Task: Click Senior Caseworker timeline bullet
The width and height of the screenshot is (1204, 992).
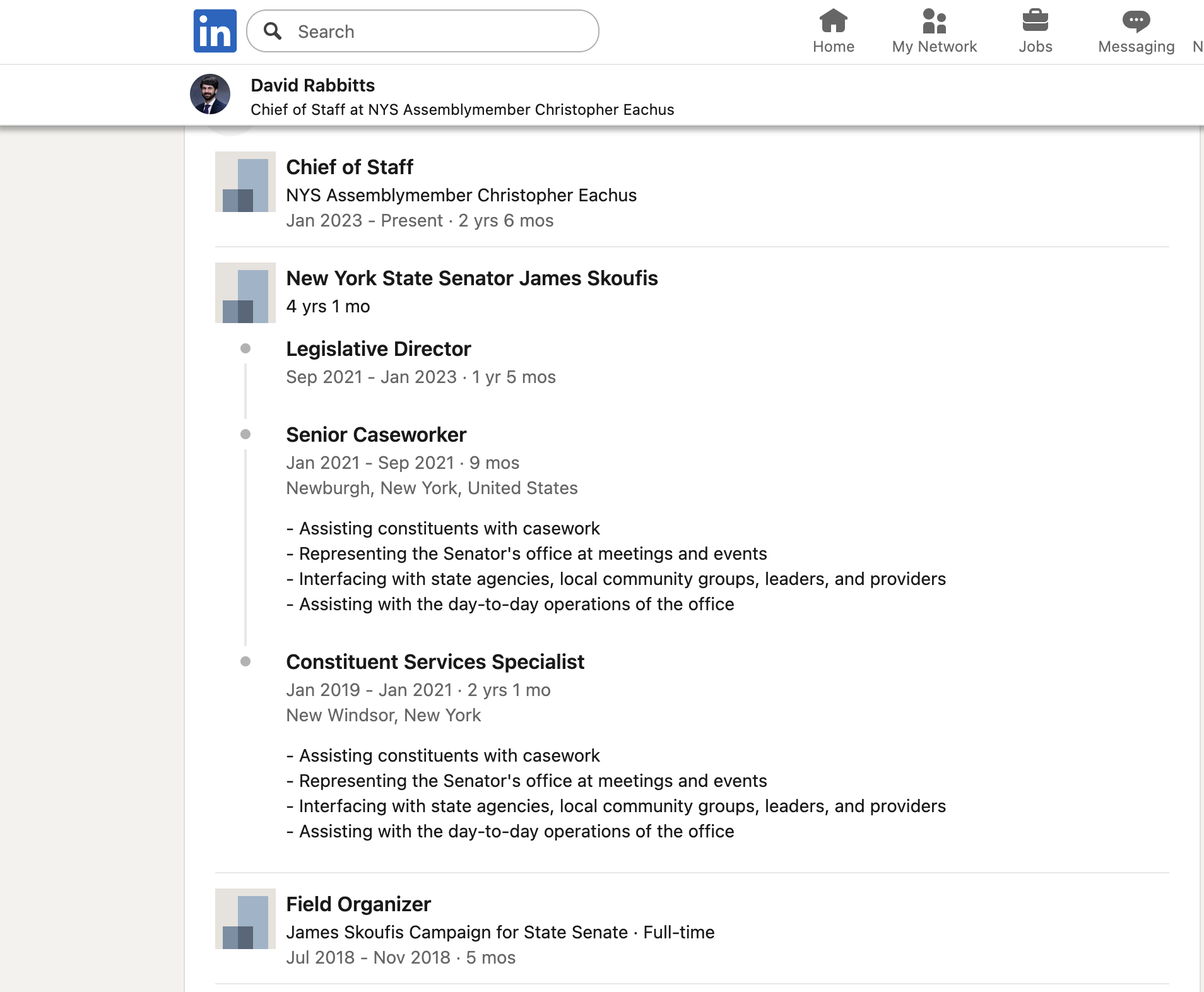Action: [x=245, y=434]
